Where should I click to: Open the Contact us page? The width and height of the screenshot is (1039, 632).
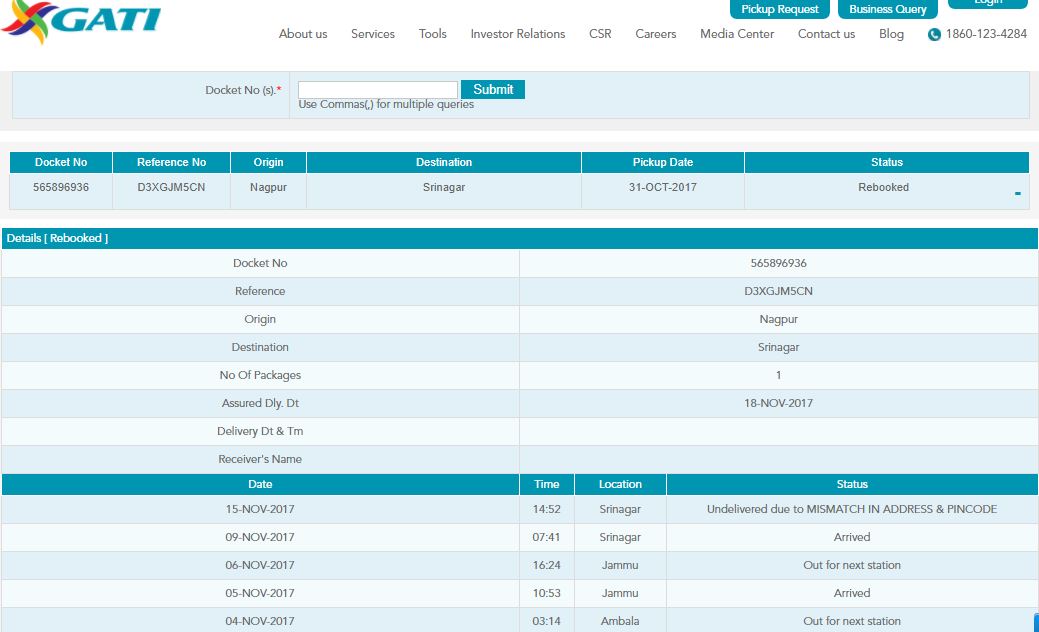coord(826,34)
